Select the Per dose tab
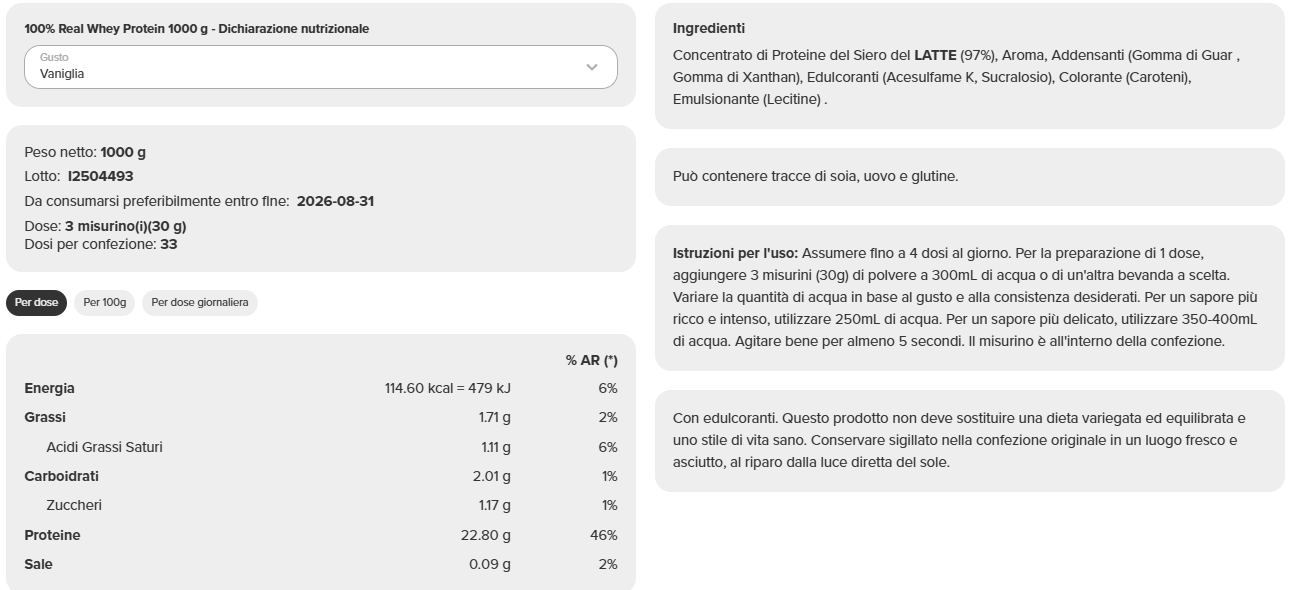 pyautogui.click(x=36, y=302)
